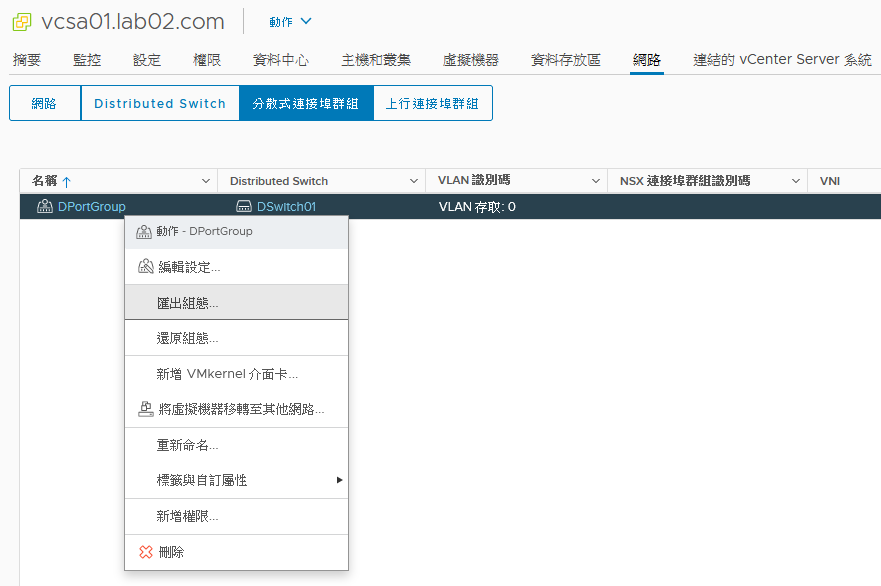This screenshot has width=881, height=586.
Task: Click the switch icon beside DSwitch01
Action: pyautogui.click(x=244, y=207)
